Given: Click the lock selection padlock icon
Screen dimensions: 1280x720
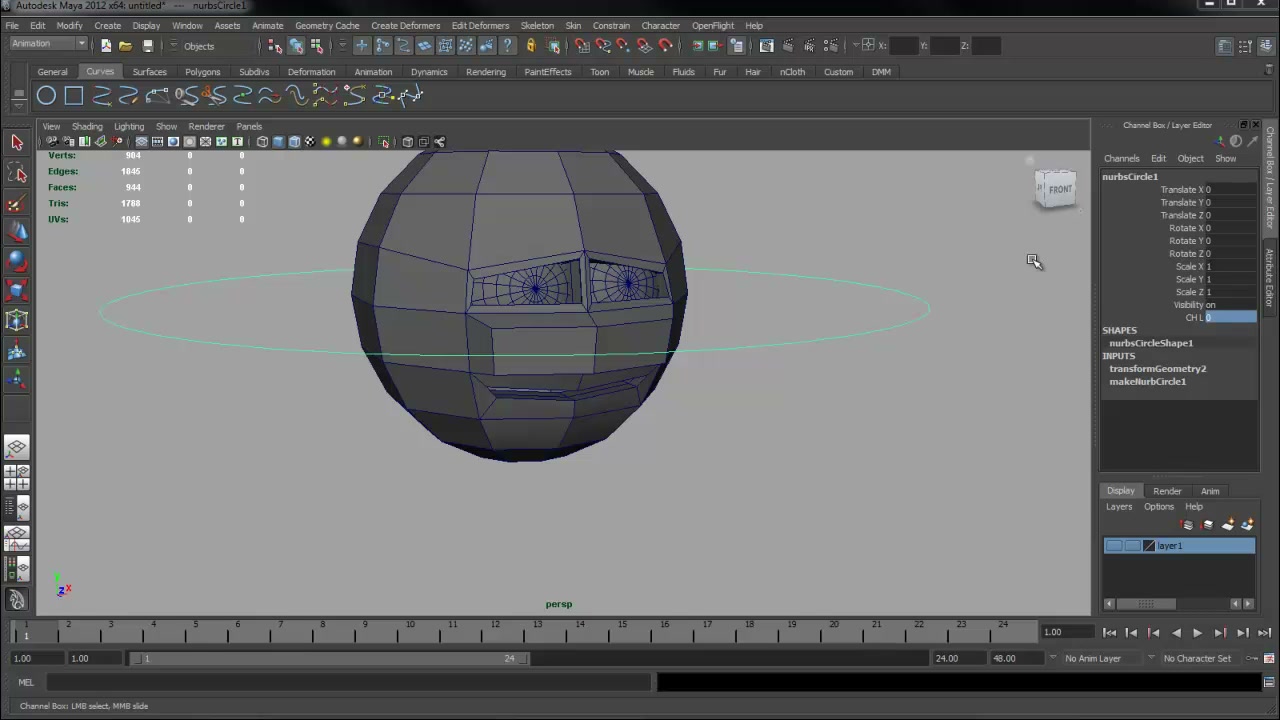Looking at the screenshot, I should coord(531,45).
